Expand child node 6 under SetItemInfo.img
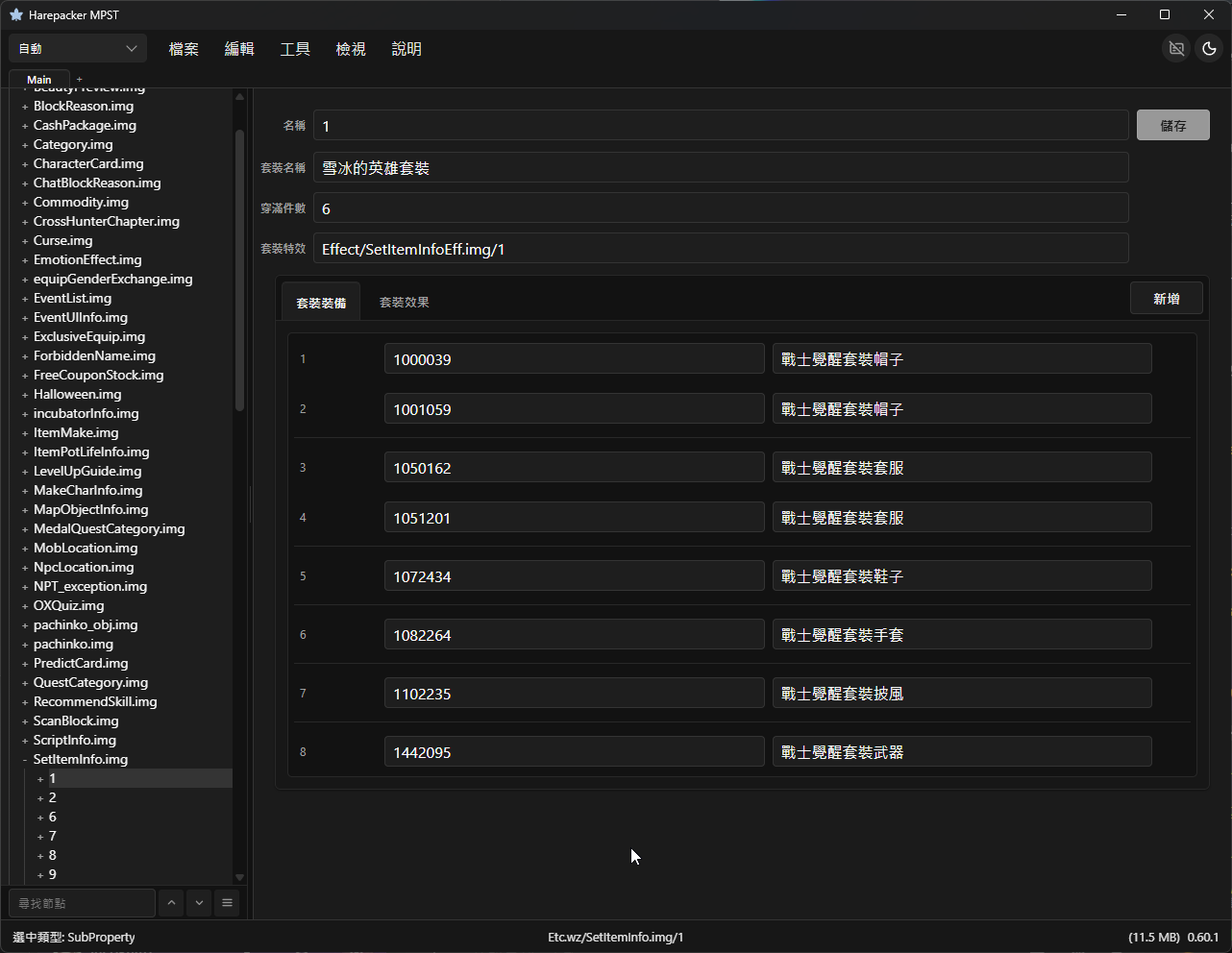1232x953 pixels. pos(40,818)
